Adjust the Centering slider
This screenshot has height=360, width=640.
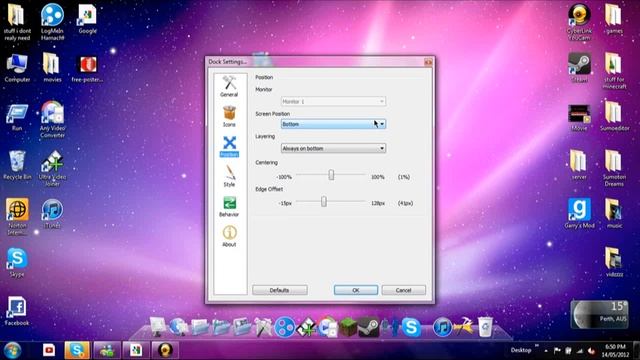(331, 175)
